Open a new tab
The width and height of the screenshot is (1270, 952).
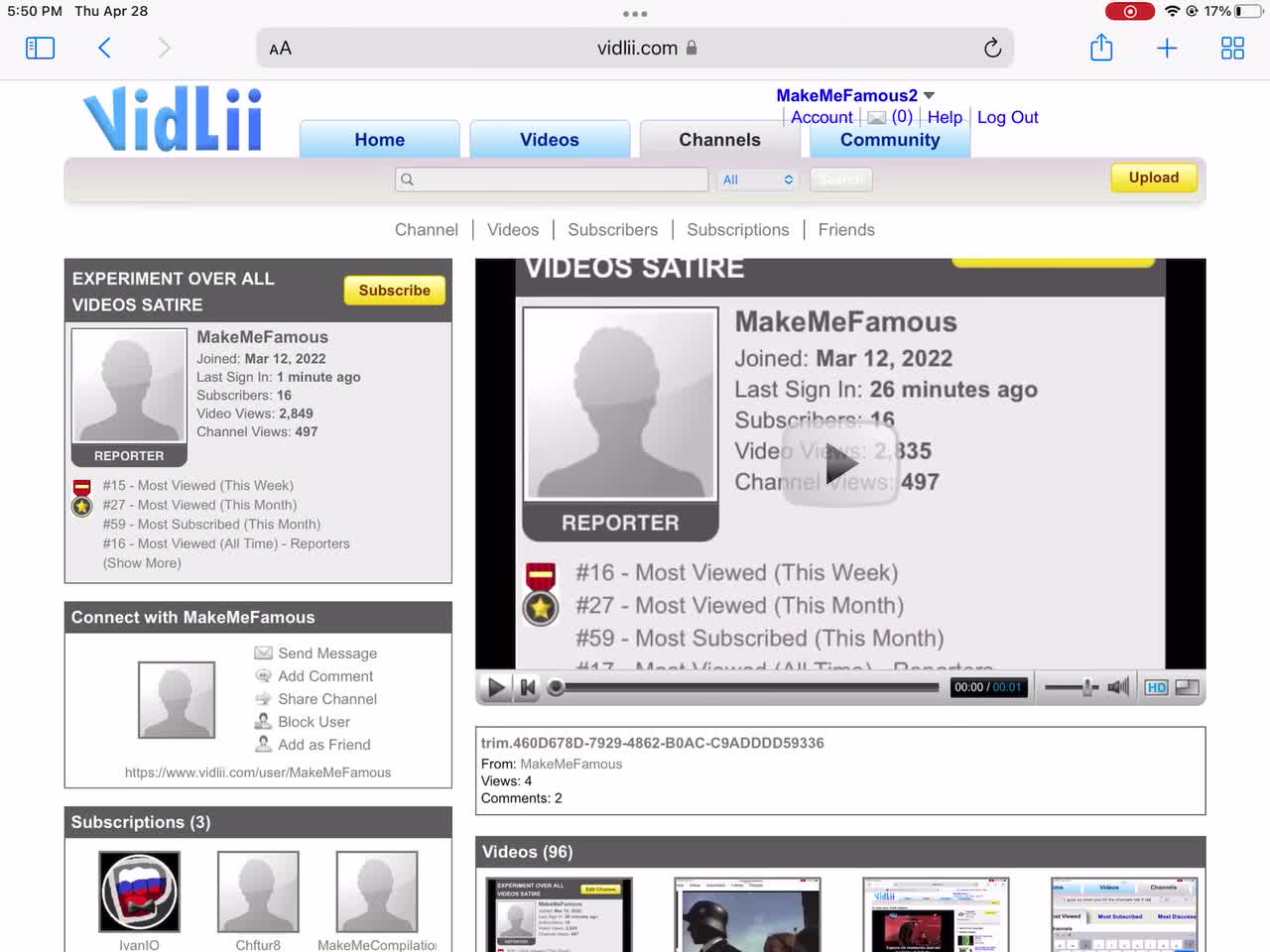tap(1167, 48)
